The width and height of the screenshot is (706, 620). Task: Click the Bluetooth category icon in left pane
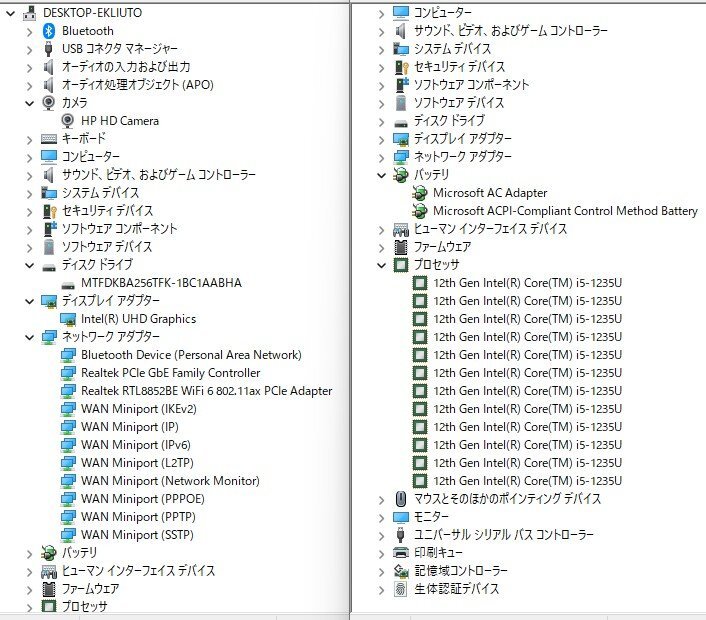(x=49, y=31)
